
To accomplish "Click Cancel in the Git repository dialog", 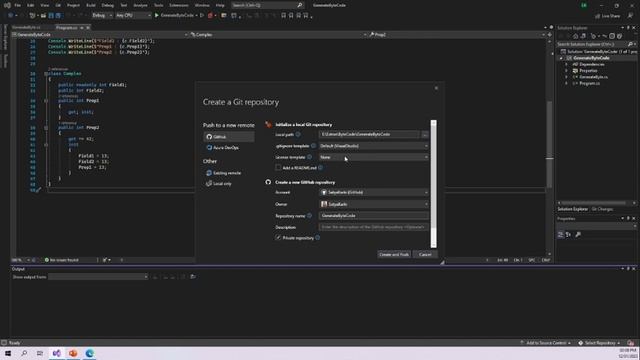I will click(425, 254).
